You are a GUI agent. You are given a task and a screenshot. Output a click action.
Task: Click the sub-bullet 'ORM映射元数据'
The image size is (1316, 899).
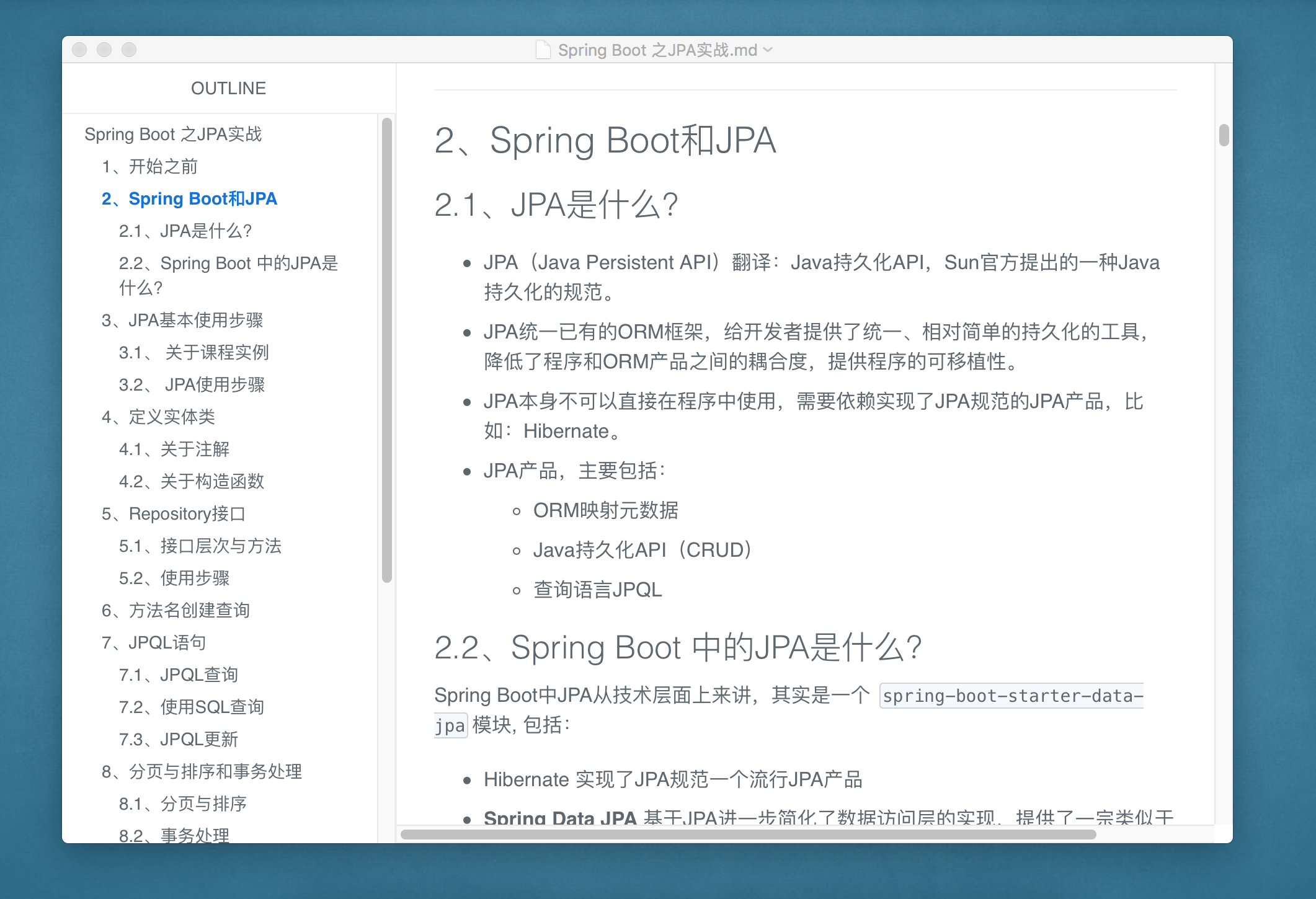(606, 510)
